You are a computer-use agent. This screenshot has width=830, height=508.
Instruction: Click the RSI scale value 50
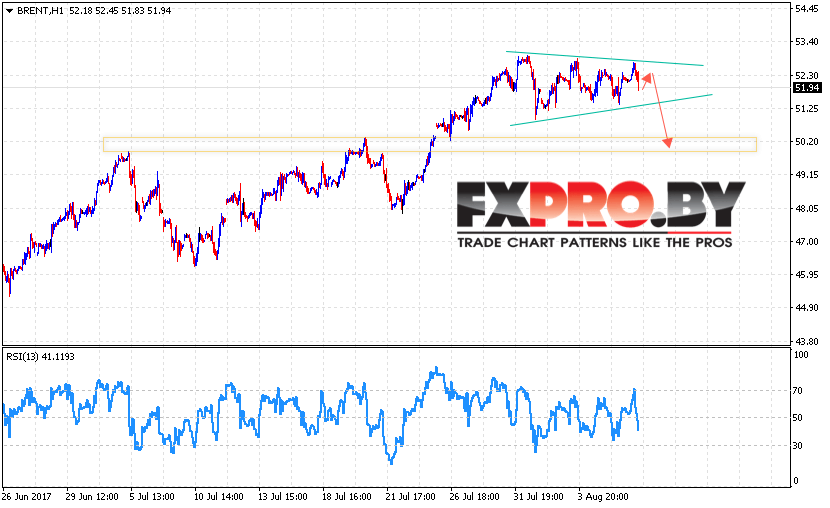tap(799, 418)
